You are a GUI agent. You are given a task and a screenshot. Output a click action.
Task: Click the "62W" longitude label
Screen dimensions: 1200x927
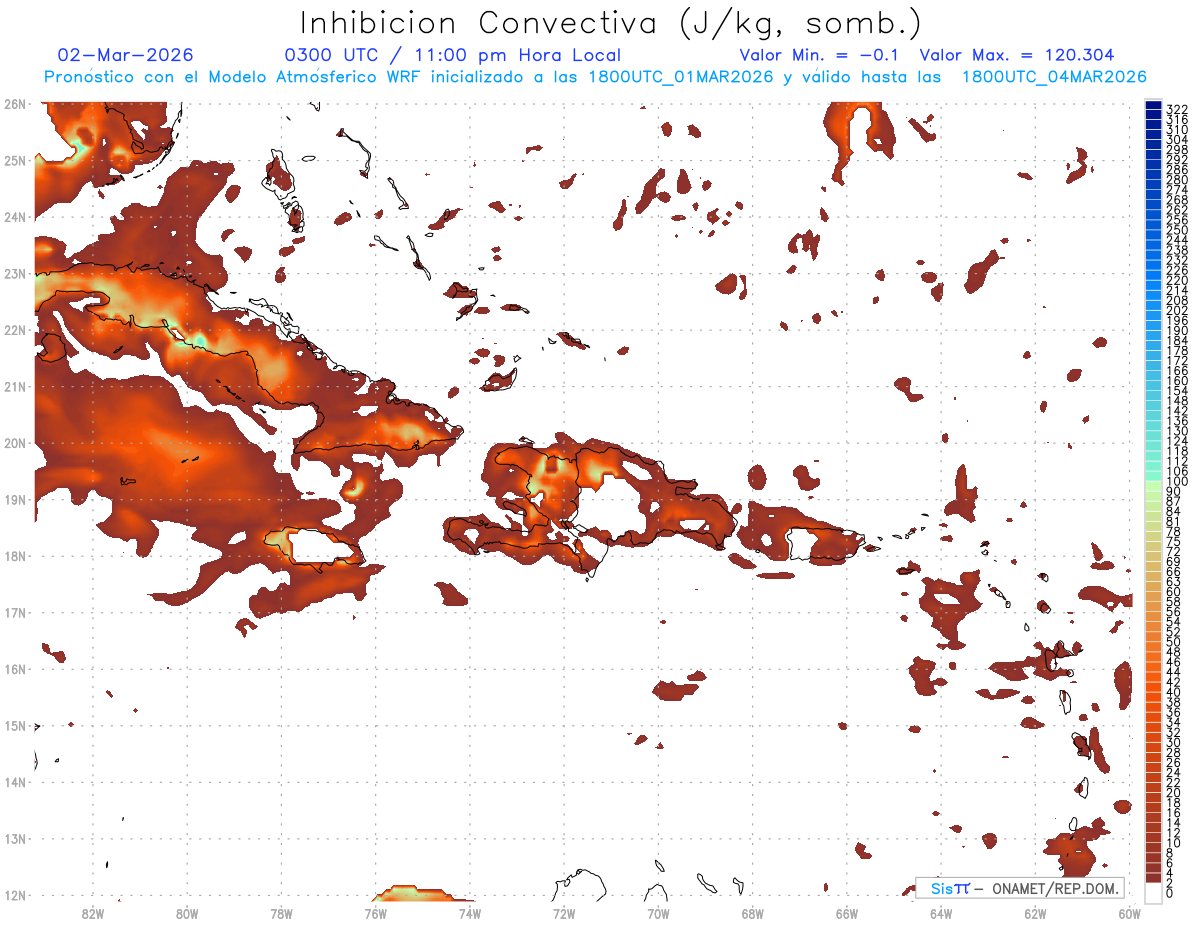1036,913
